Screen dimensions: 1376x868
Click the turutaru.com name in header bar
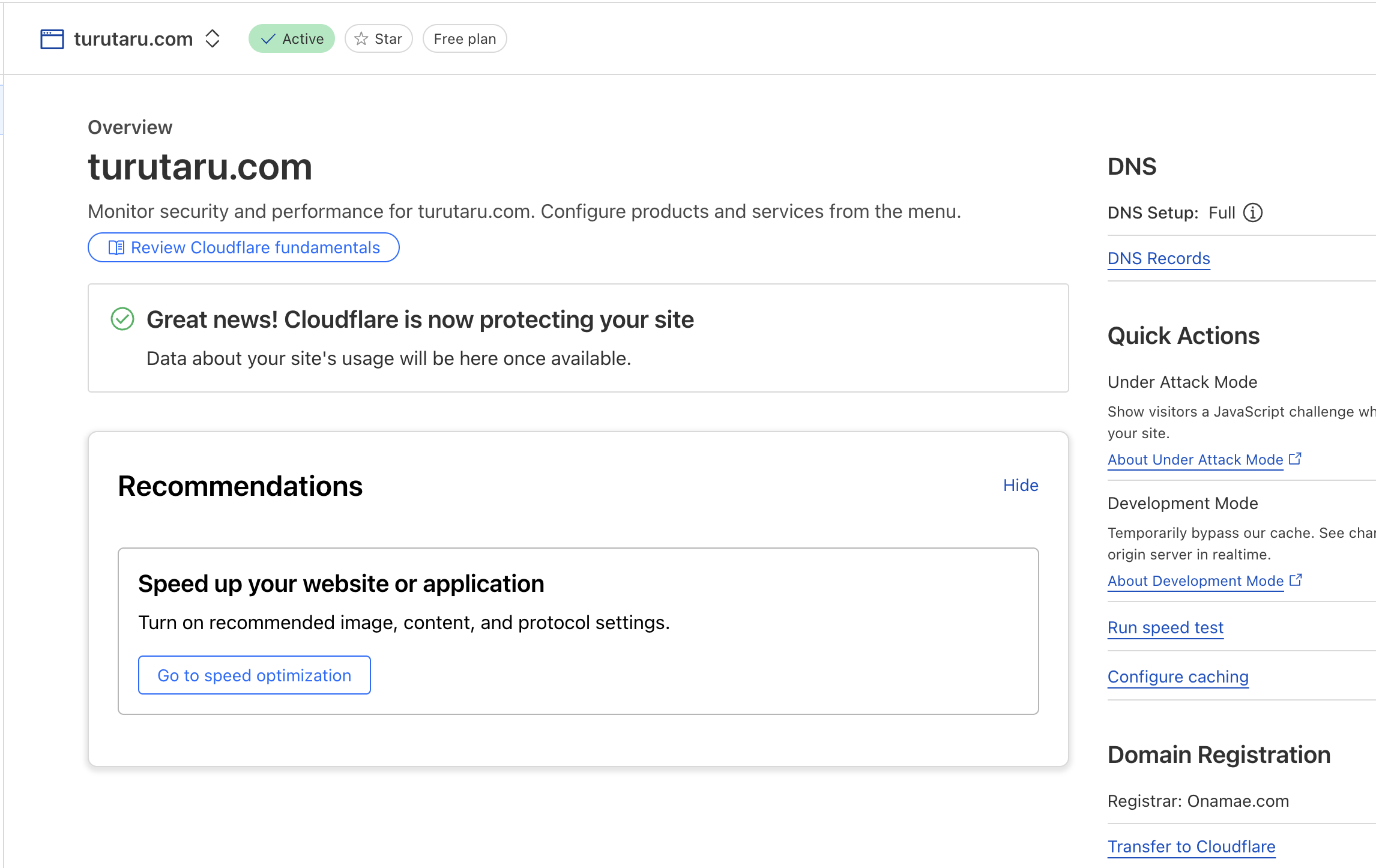coord(133,39)
